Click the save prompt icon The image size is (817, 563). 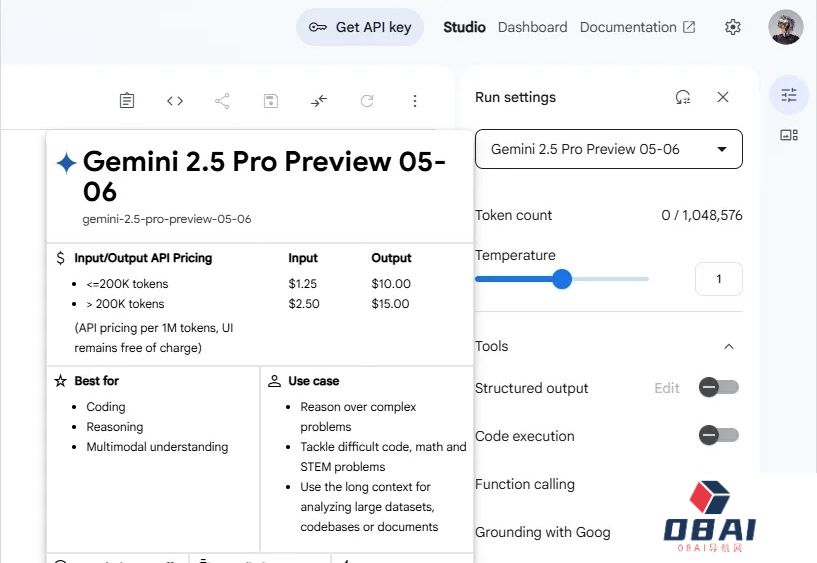pos(270,101)
